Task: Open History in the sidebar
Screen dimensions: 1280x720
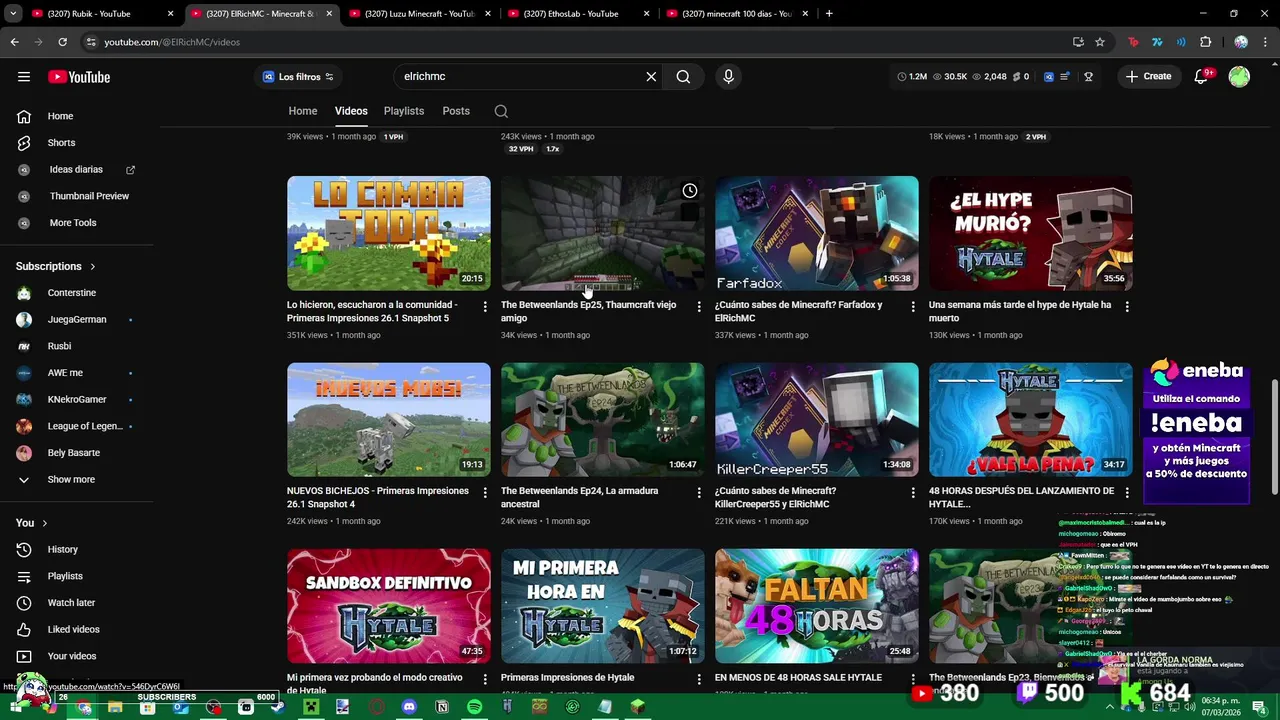Action: 62,550
